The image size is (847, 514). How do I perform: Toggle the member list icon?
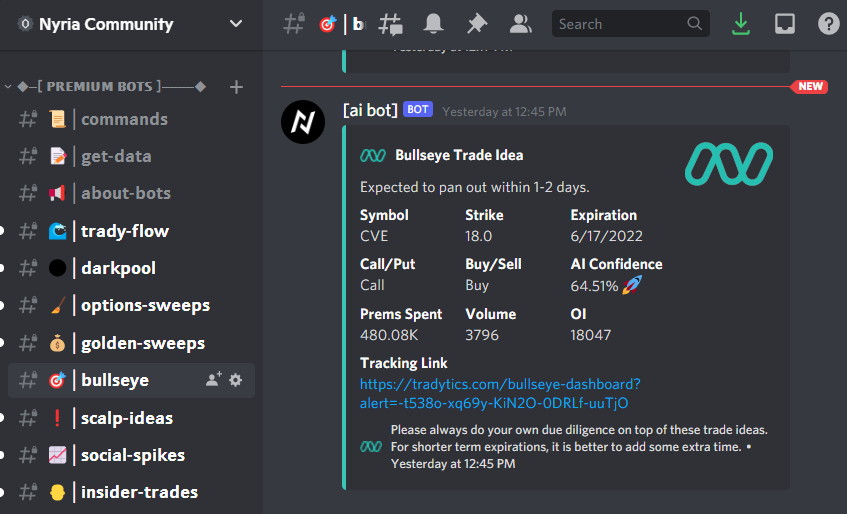coord(520,24)
